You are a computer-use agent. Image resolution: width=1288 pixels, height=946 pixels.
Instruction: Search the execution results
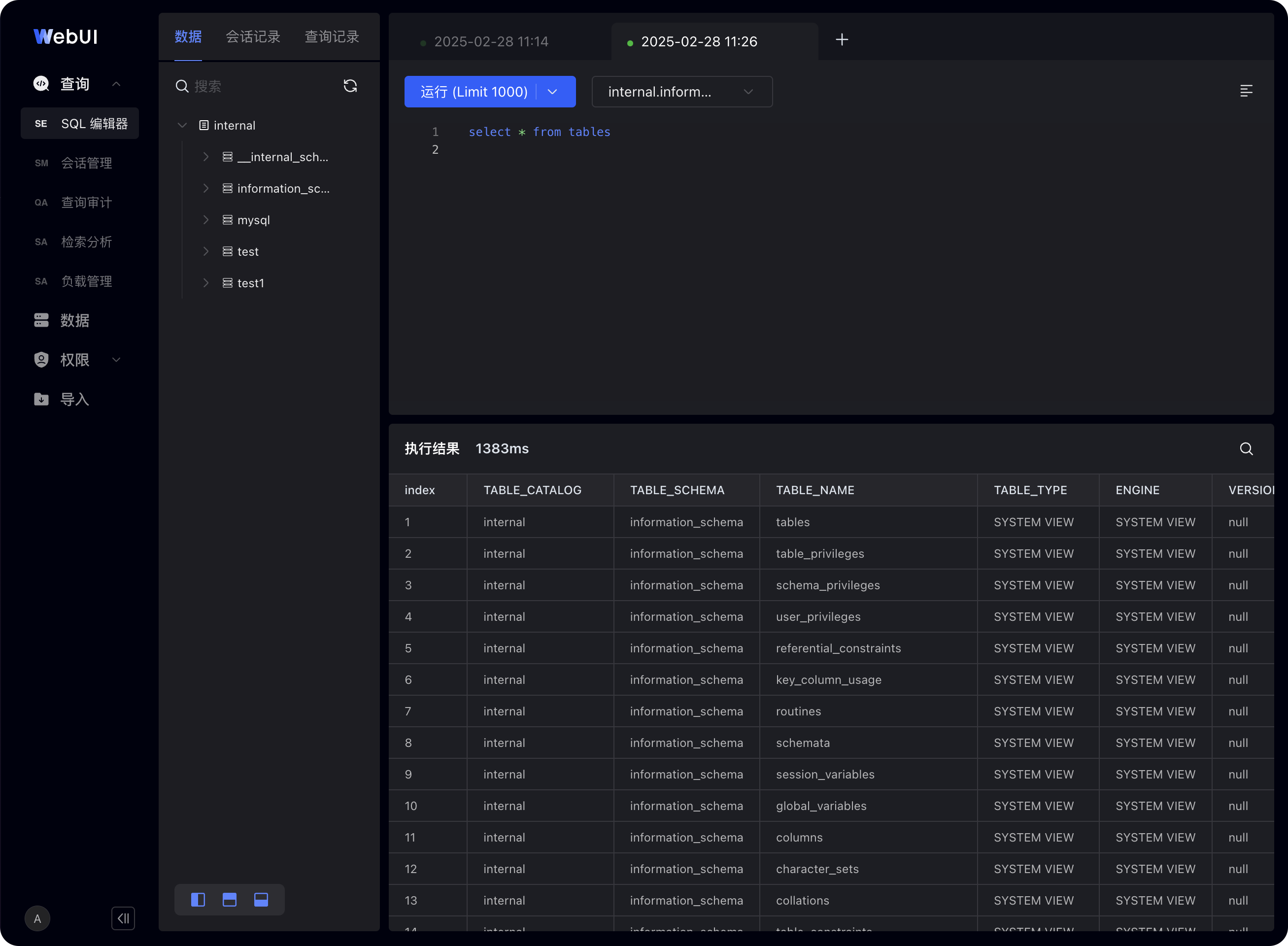pyautogui.click(x=1246, y=449)
